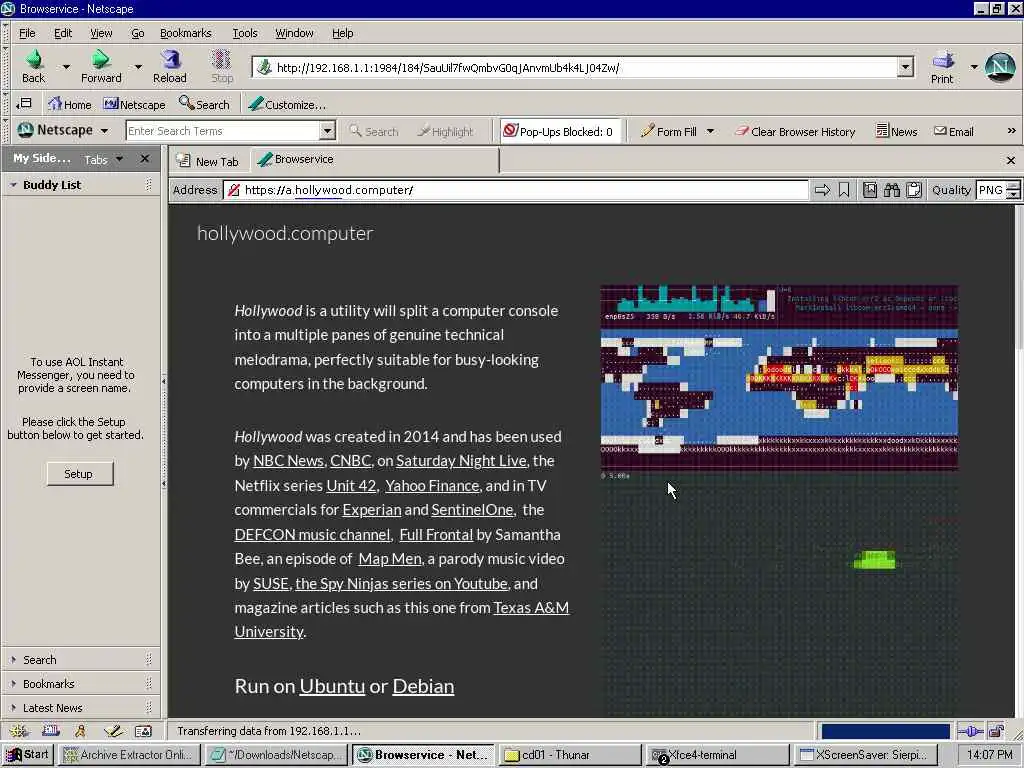
Task: Open the NBC News link
Action: pyautogui.click(x=288, y=461)
